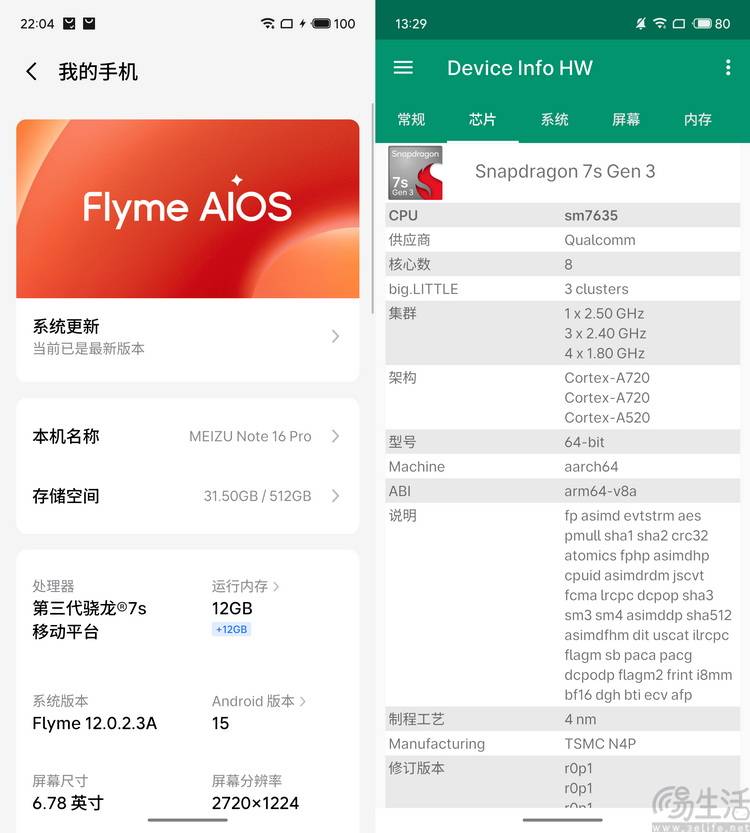Tap the Wi-Fi icon in the left status bar
750x833 pixels.
point(268,23)
